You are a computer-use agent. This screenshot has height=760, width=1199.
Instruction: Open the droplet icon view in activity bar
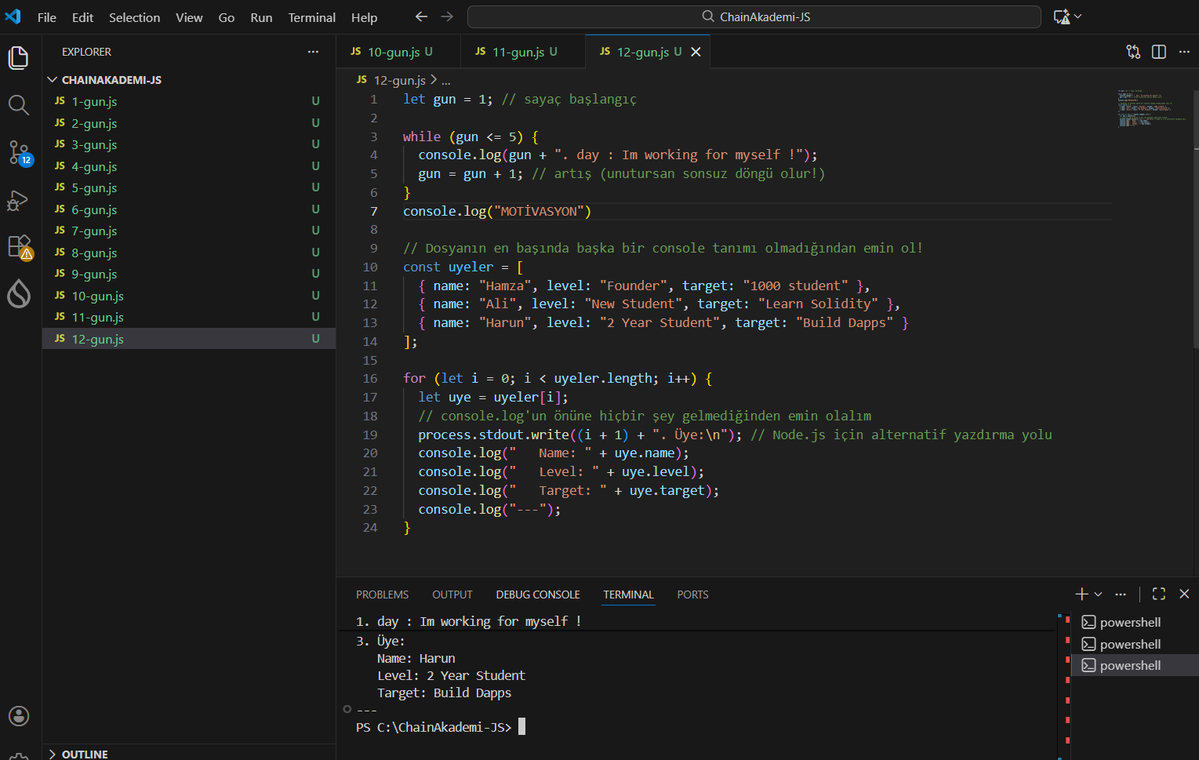tap(18, 294)
